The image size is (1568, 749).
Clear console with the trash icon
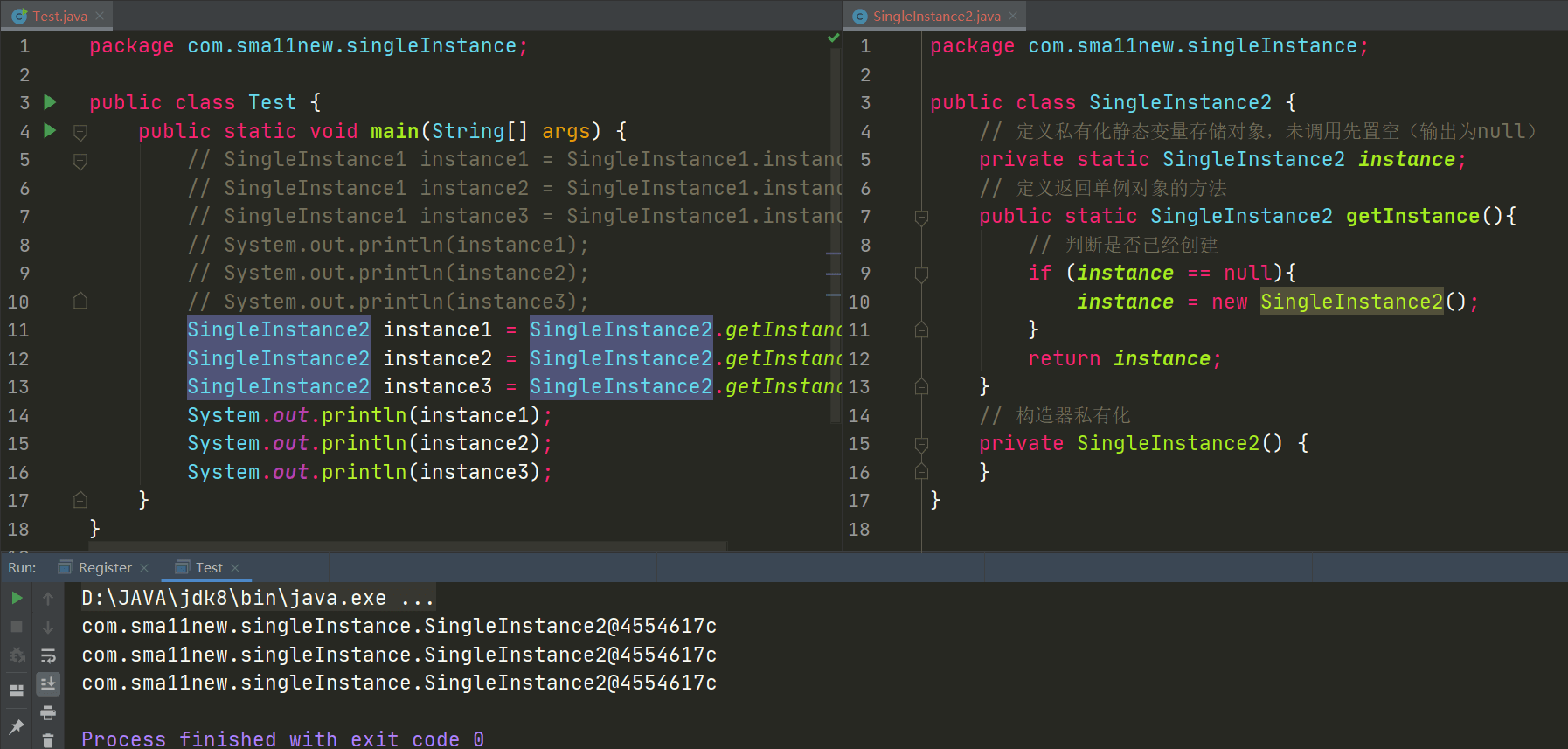[48, 740]
